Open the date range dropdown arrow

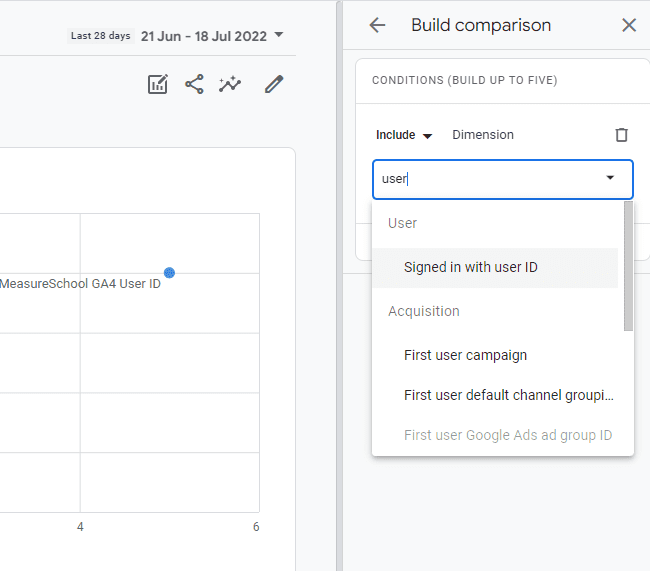(x=279, y=34)
